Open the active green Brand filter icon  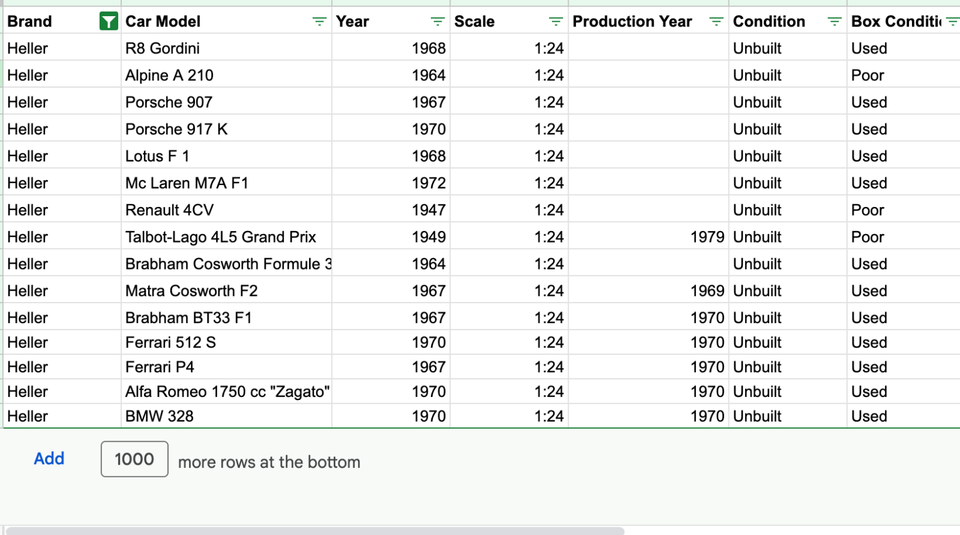tap(109, 21)
